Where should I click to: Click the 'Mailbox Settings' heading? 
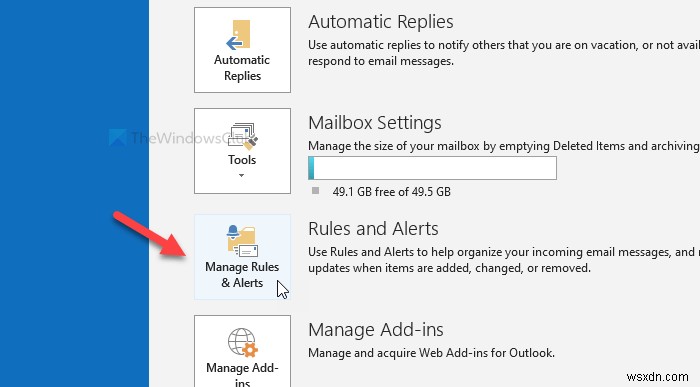[375, 123]
